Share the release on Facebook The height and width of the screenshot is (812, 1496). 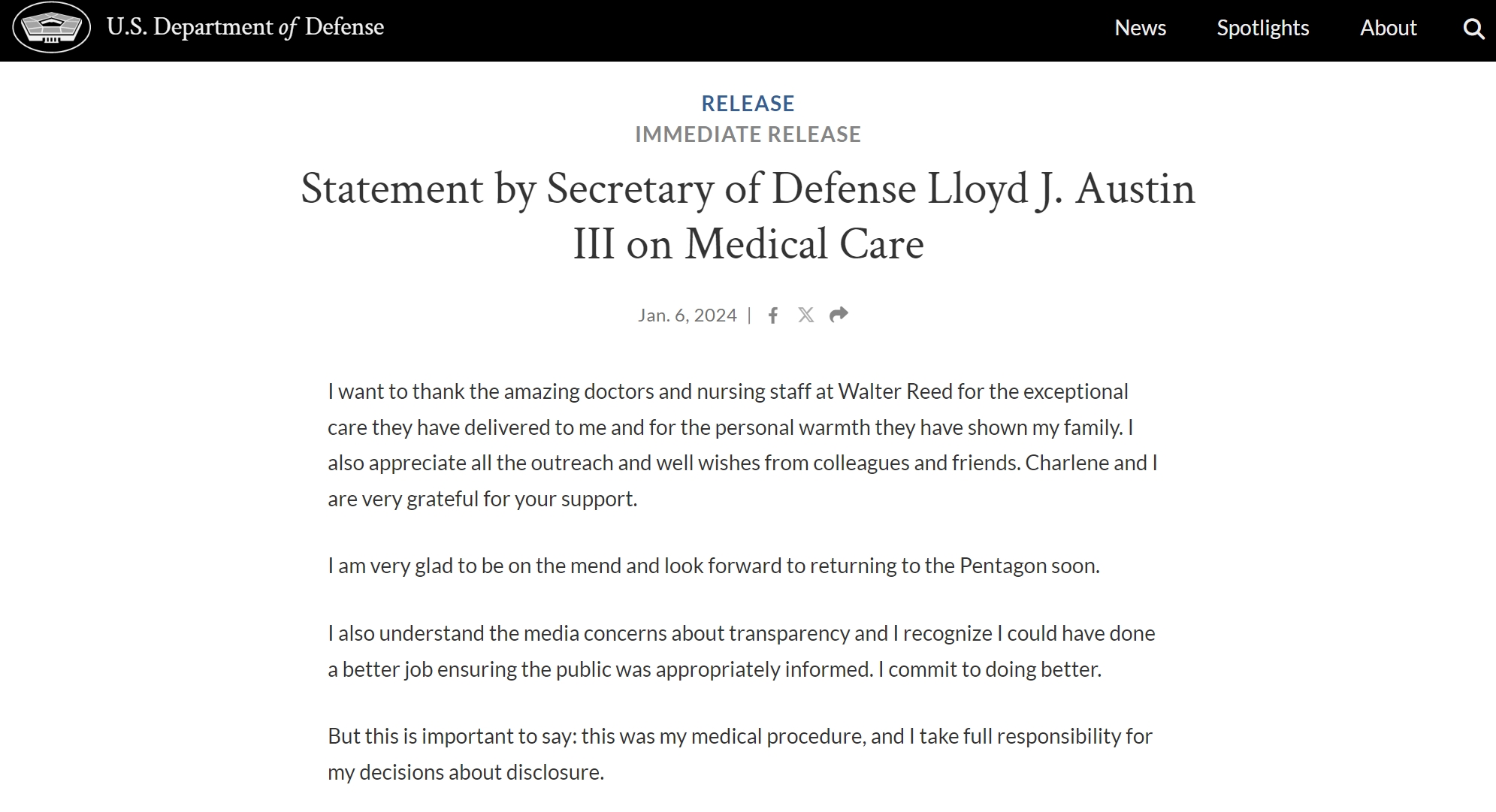(772, 315)
